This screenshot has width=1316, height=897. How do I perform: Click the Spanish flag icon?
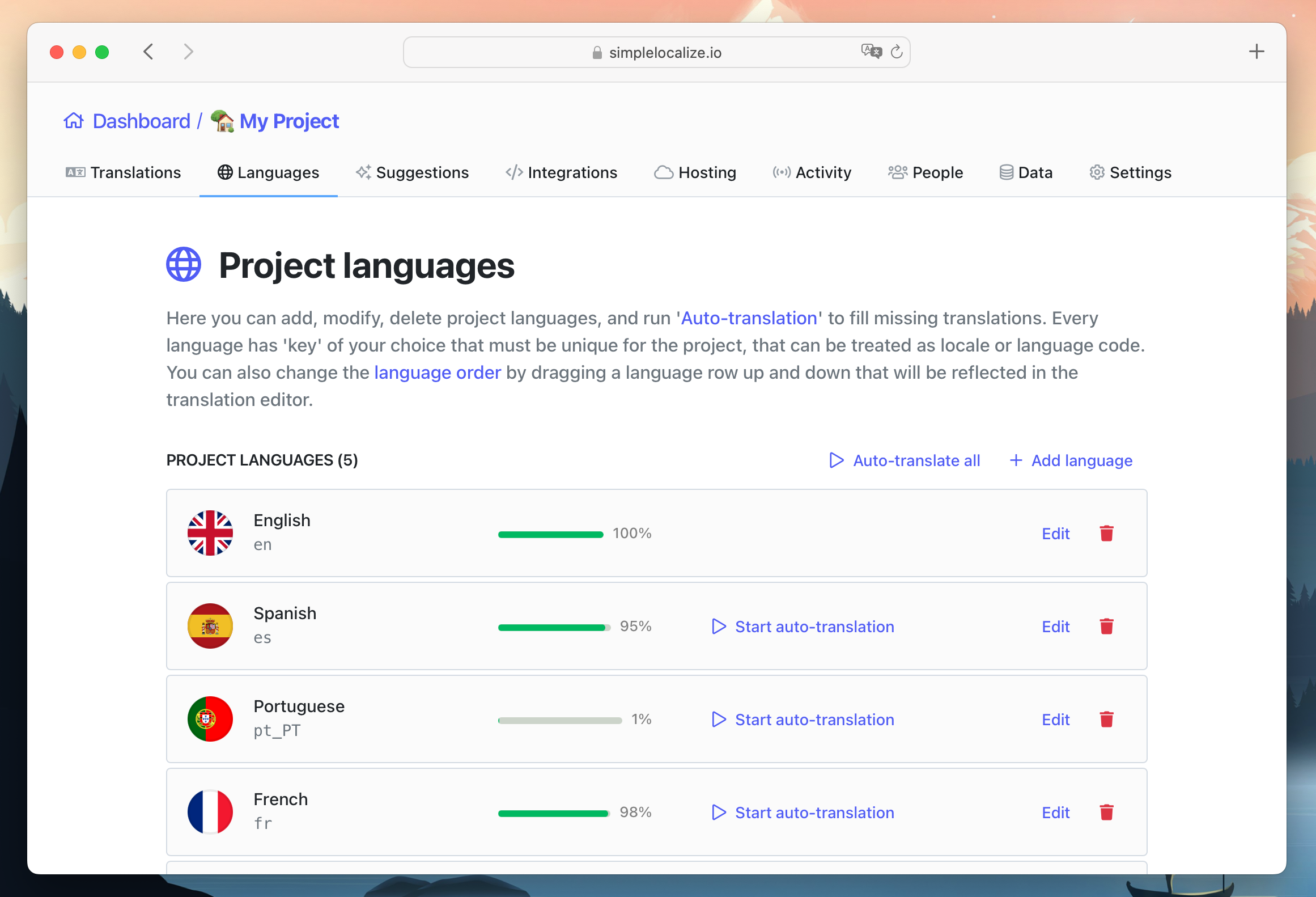pyautogui.click(x=210, y=625)
